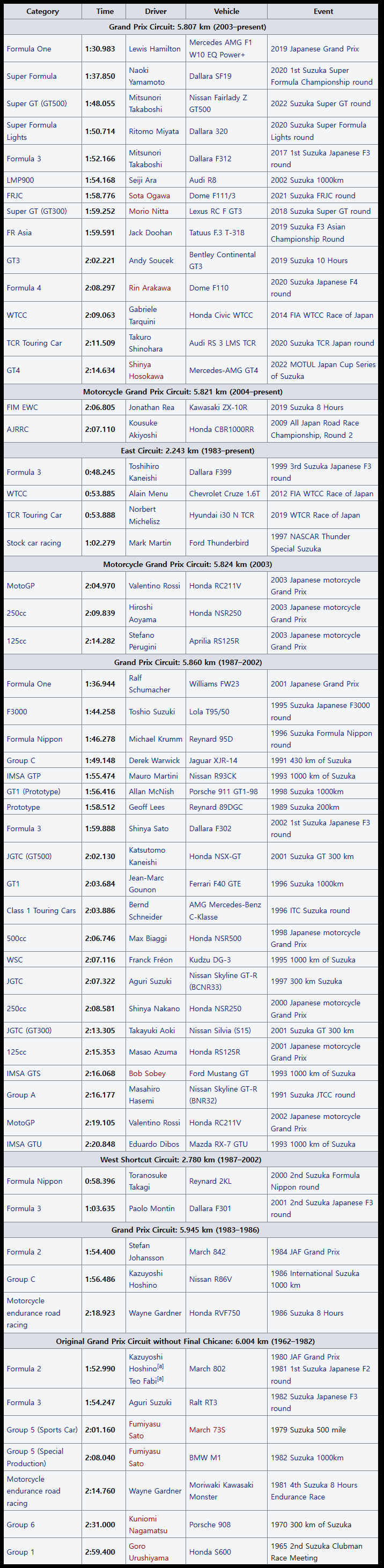Click the red Rin Arakawa link
Viewport: 384px width, 1568px height.
149,288
